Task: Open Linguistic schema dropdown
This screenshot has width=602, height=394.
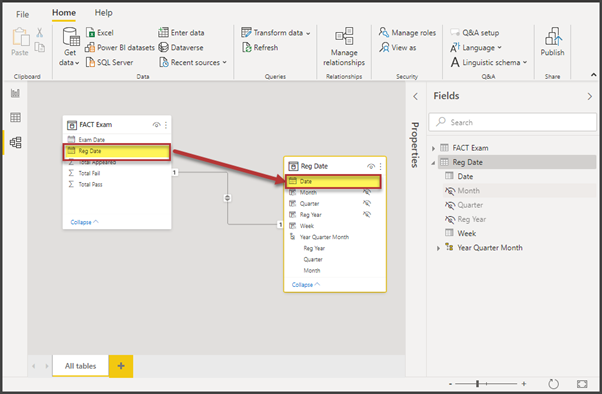Action: [x=489, y=62]
